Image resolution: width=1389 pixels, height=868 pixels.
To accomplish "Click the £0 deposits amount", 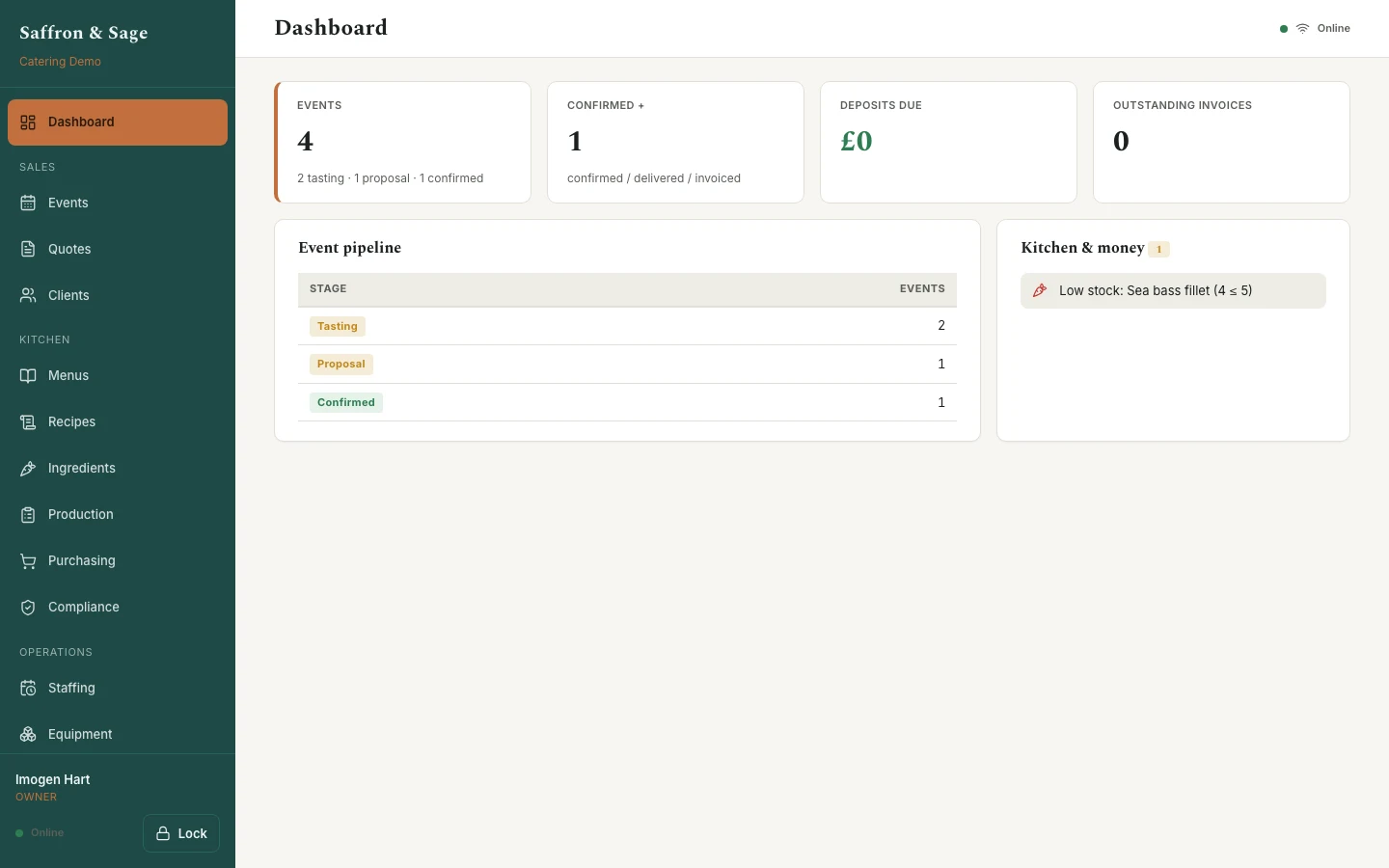I will [857, 141].
